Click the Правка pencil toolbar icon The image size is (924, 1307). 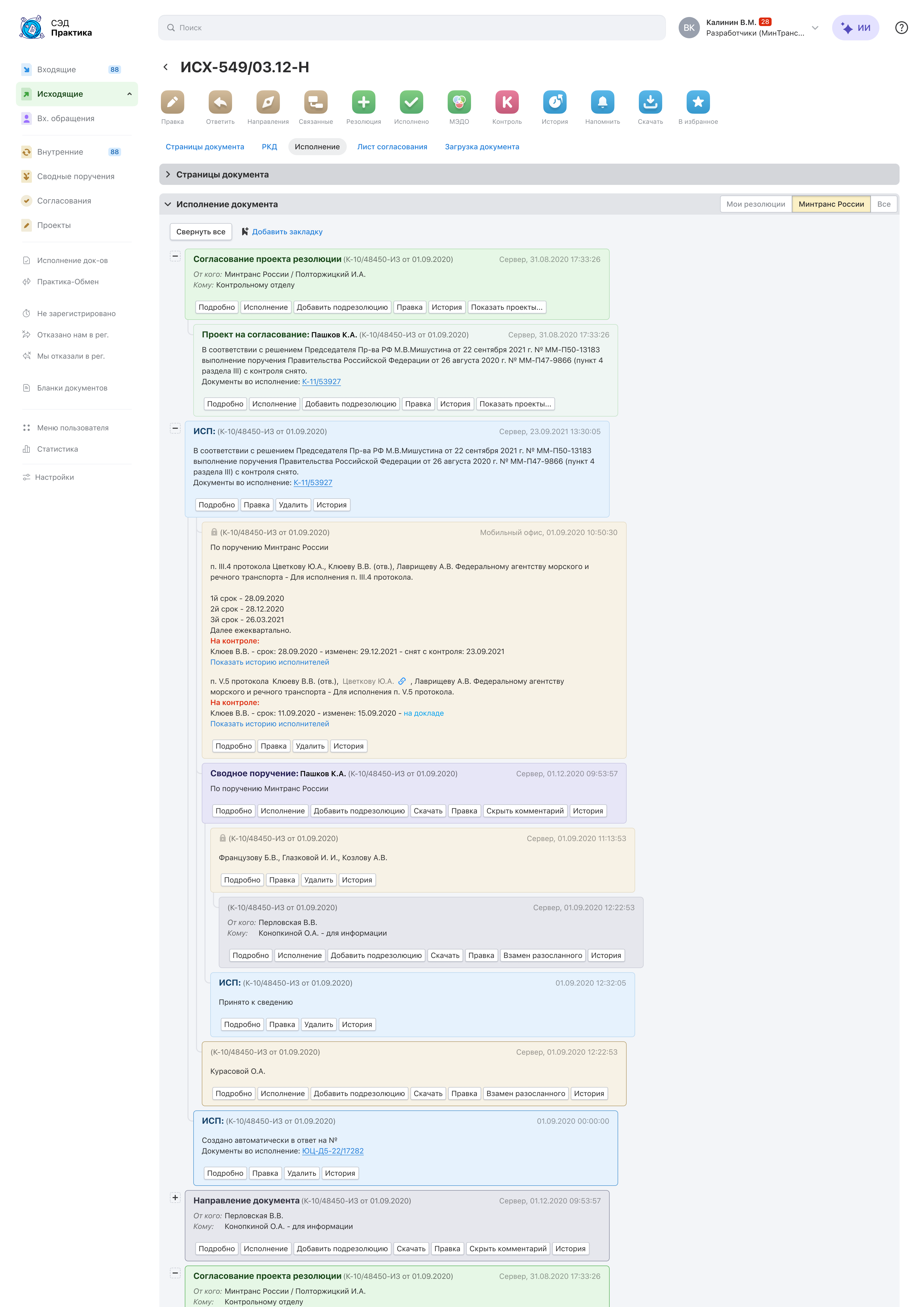(x=172, y=103)
